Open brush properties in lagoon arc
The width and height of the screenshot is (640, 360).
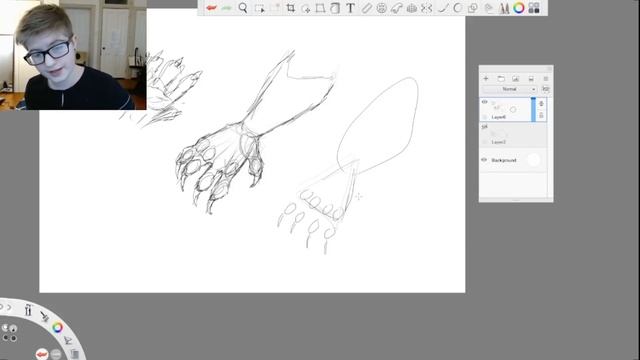click(44, 316)
